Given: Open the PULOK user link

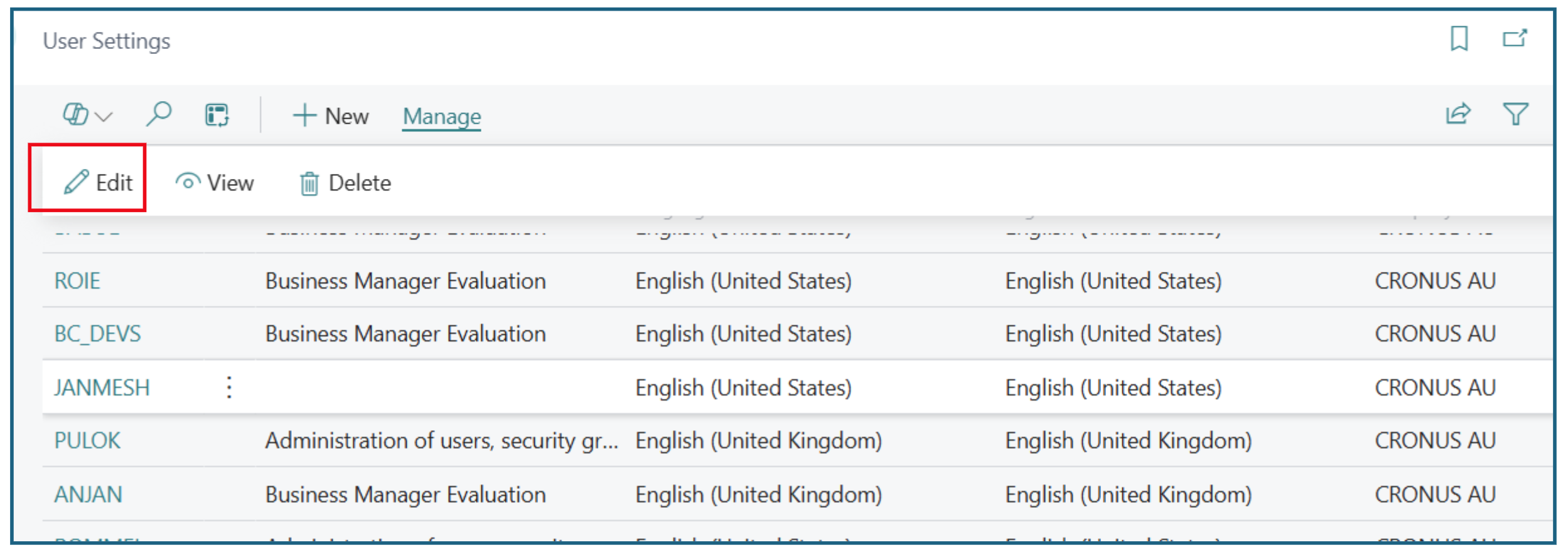Looking at the screenshot, I should point(87,440).
